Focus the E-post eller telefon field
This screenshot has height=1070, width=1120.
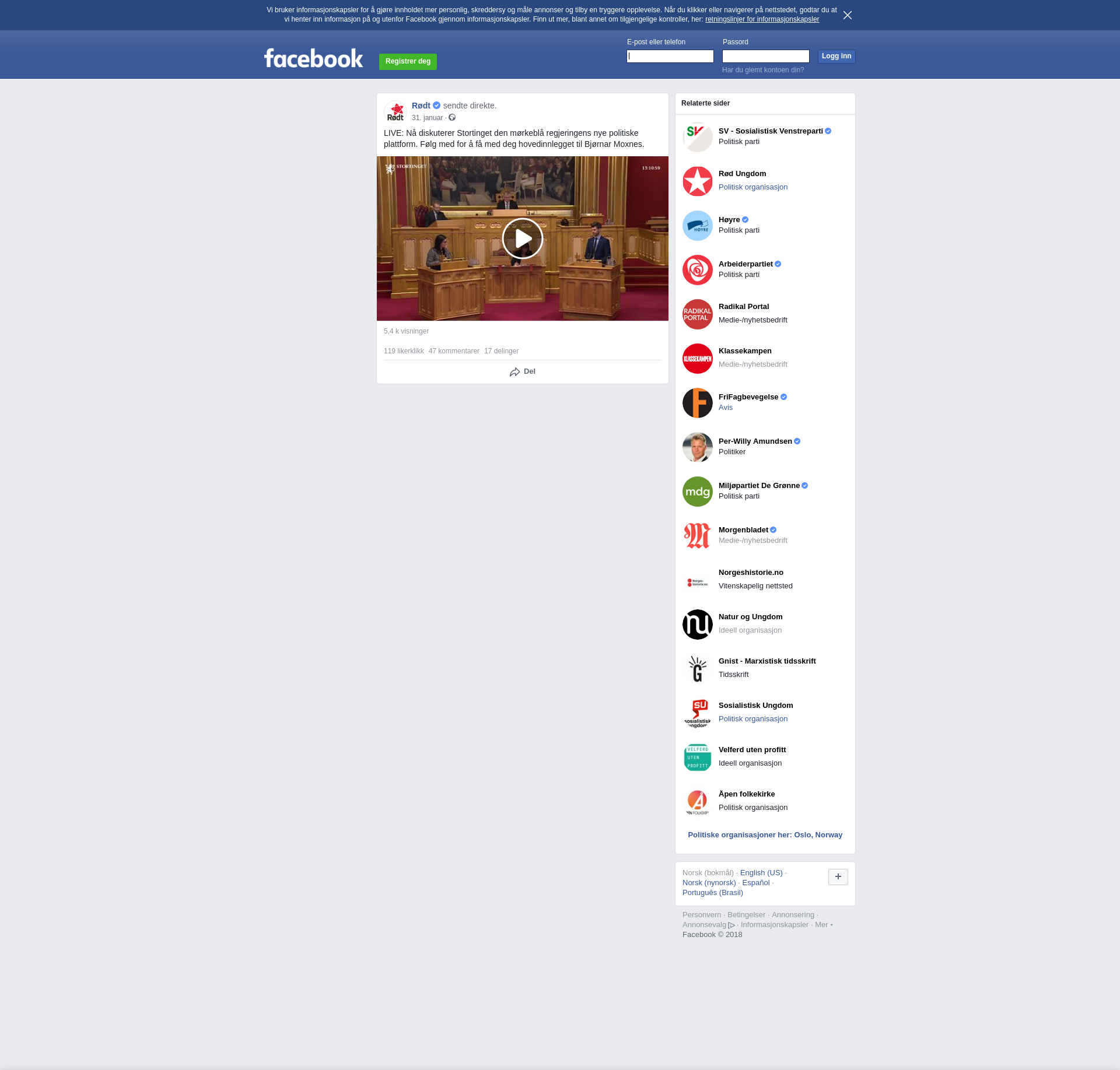(x=670, y=57)
